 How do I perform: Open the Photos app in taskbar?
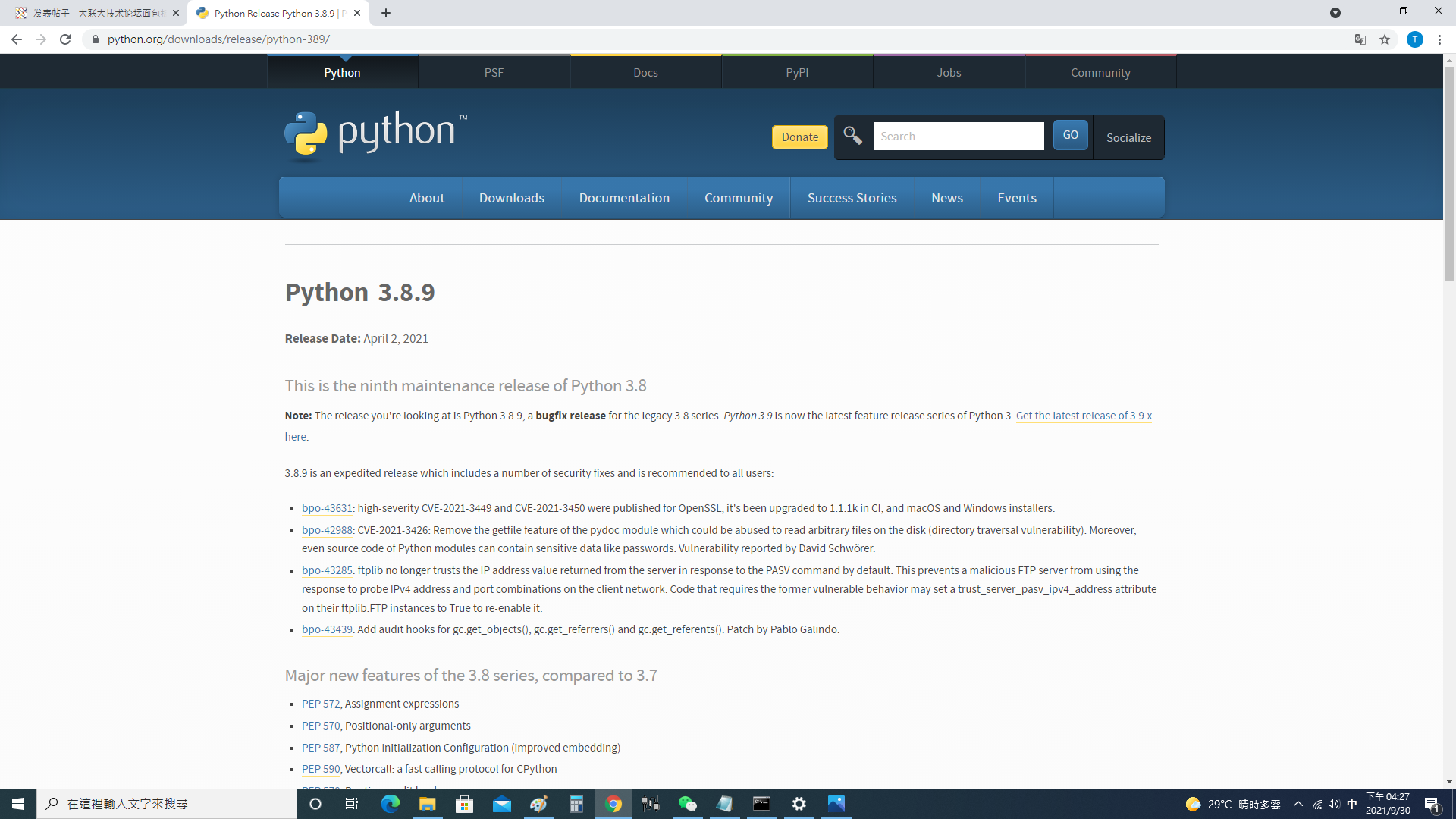click(x=836, y=804)
